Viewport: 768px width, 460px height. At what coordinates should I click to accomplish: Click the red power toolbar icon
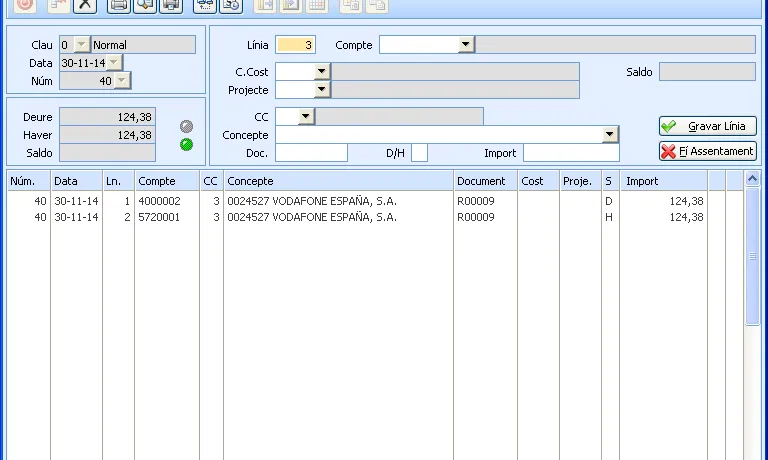click(24, 5)
